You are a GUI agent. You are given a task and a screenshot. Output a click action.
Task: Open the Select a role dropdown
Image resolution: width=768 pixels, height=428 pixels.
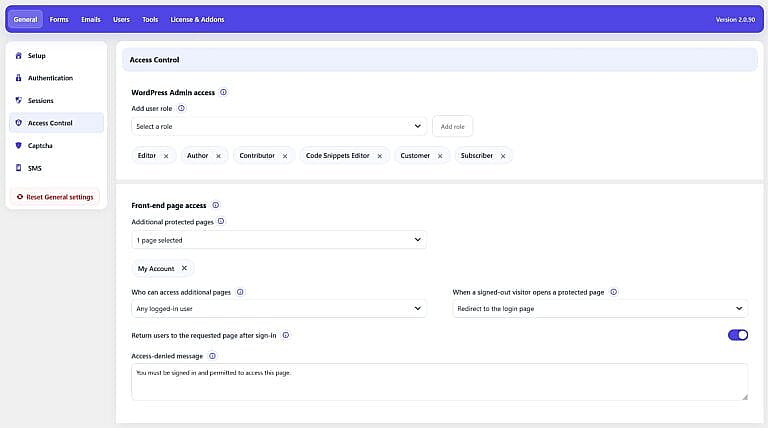tap(279, 126)
